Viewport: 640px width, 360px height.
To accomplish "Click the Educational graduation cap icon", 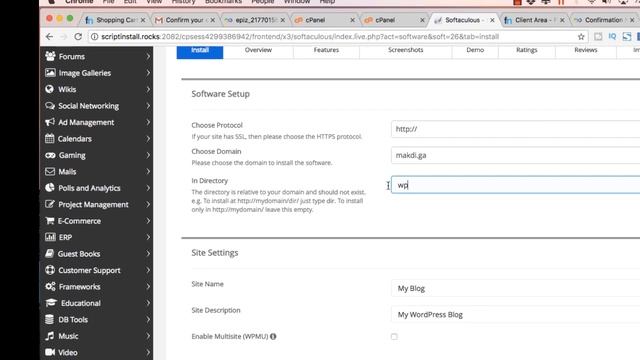I will tap(51, 303).
